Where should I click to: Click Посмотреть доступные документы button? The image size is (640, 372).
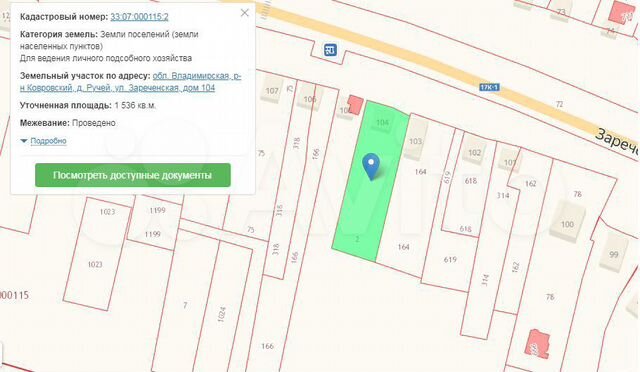click(133, 175)
